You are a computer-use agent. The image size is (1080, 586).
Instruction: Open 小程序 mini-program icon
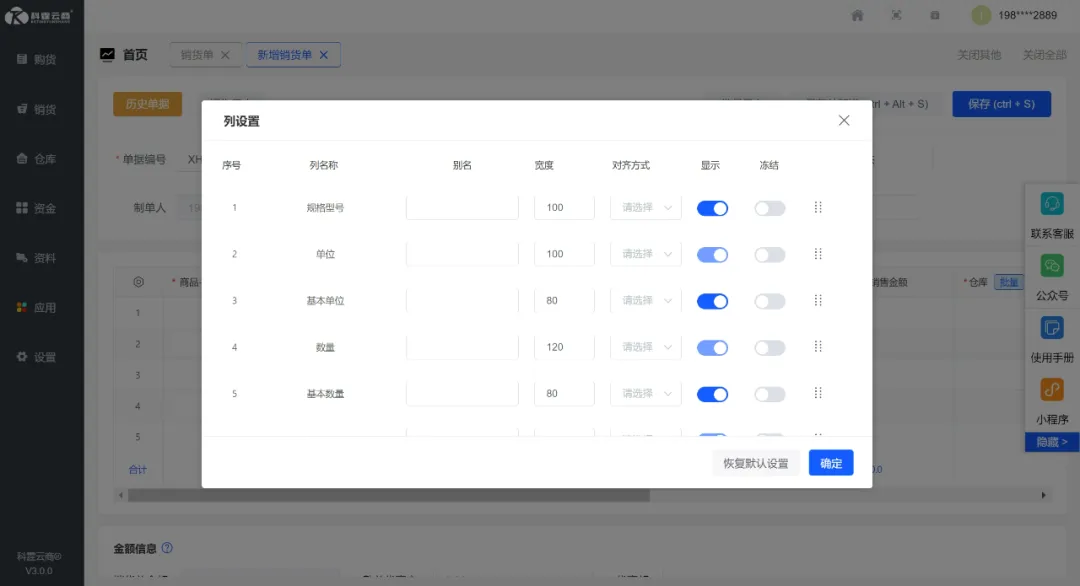click(1052, 390)
